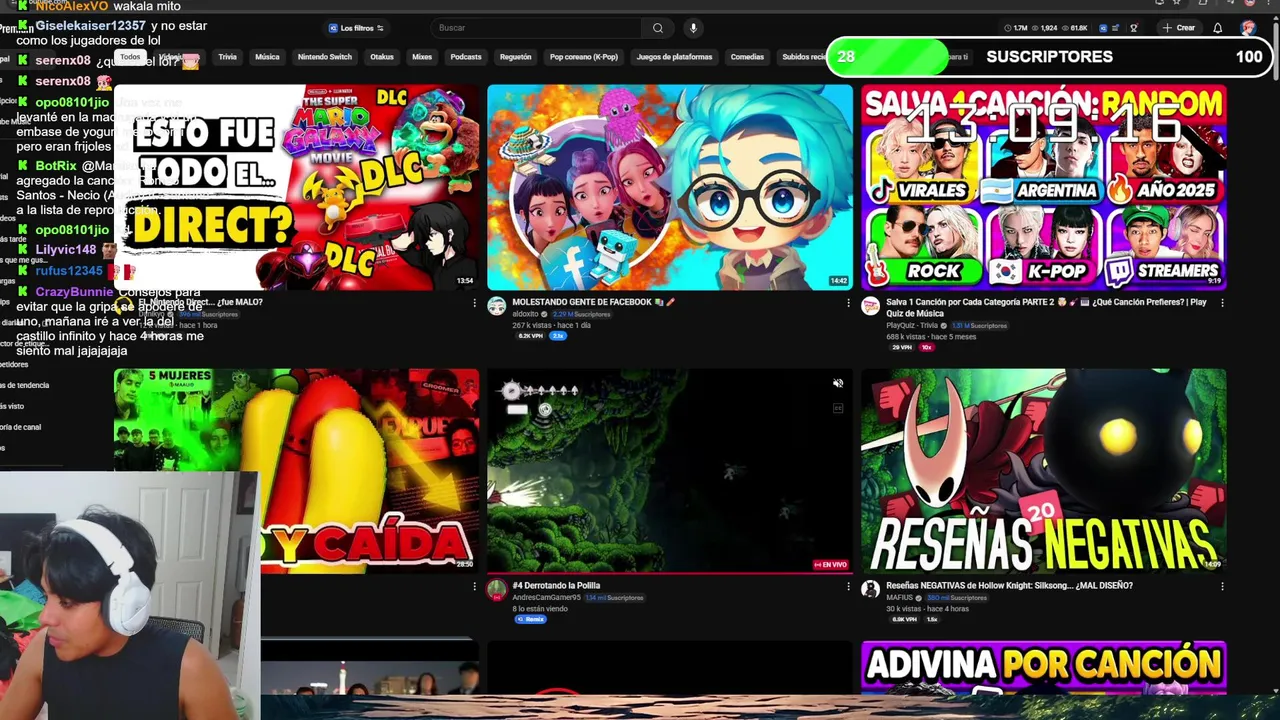Screen dimensions: 1280x720
Task: Select the Otakus filter chip
Action: point(382,57)
